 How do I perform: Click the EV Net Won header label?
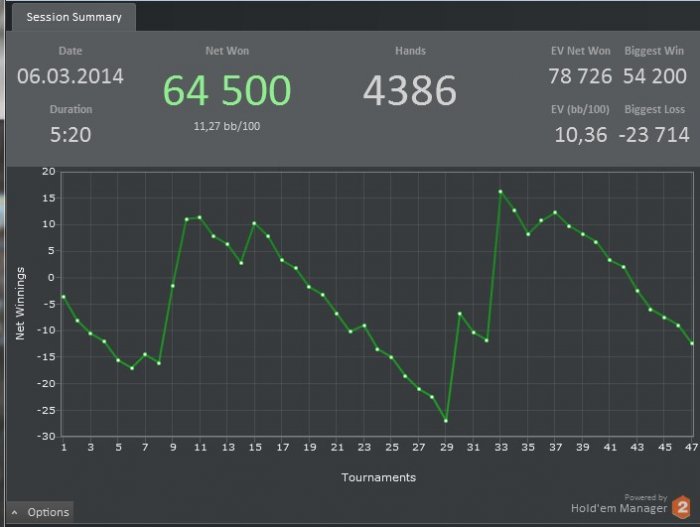[x=580, y=51]
